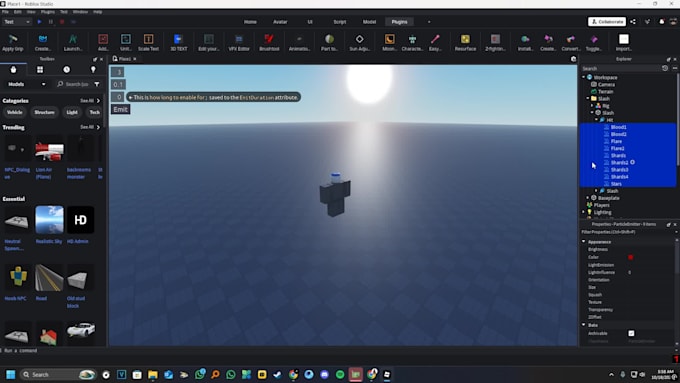
Task: Select the Structure category chip
Action: (44, 112)
